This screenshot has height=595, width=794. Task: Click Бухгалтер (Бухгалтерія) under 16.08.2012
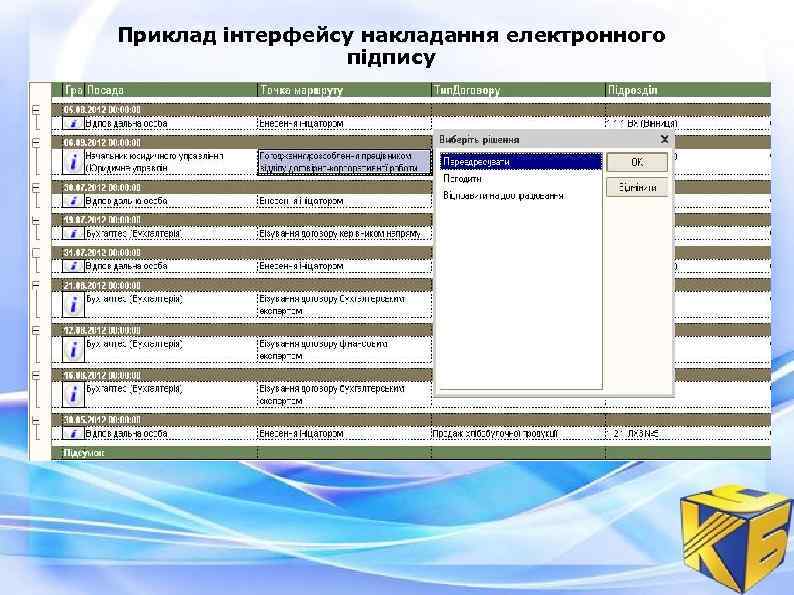[x=171, y=394]
